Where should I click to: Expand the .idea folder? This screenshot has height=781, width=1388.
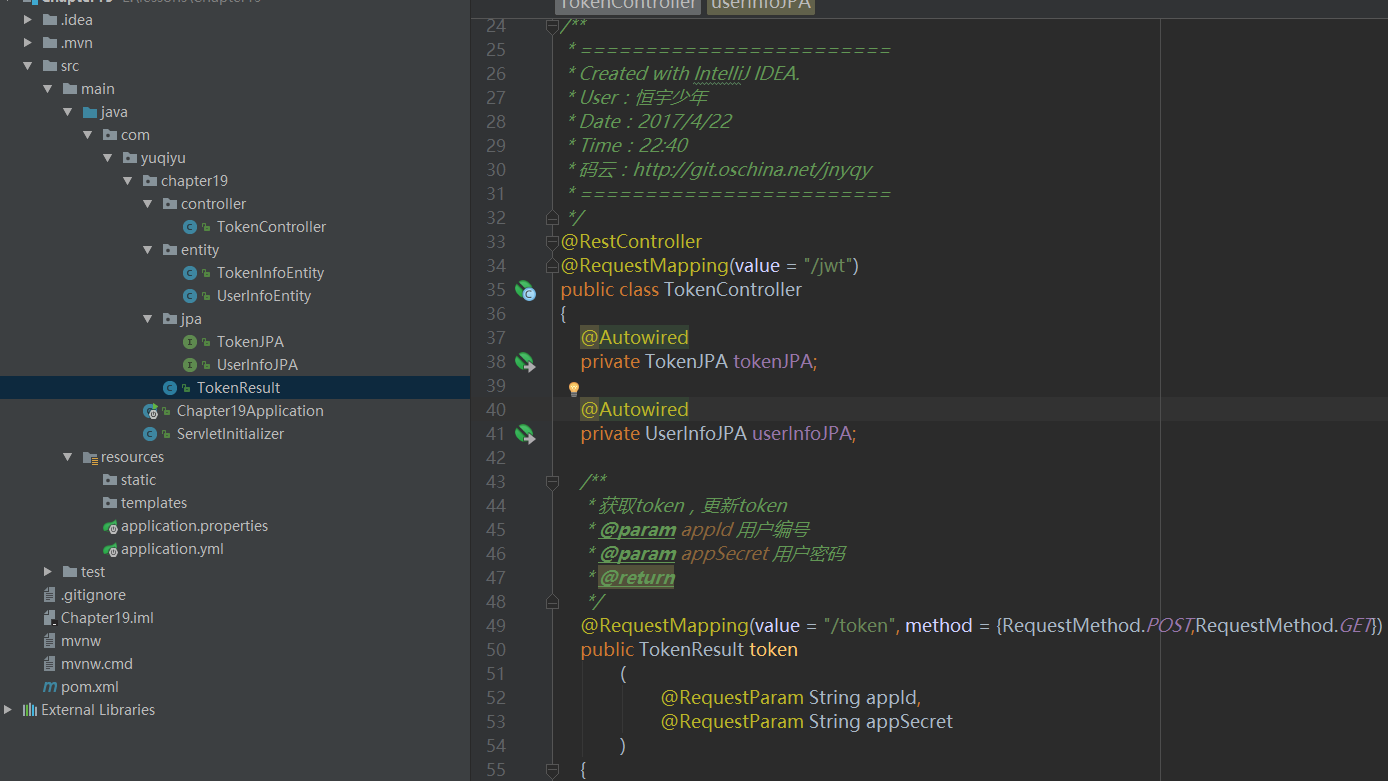click(x=28, y=20)
